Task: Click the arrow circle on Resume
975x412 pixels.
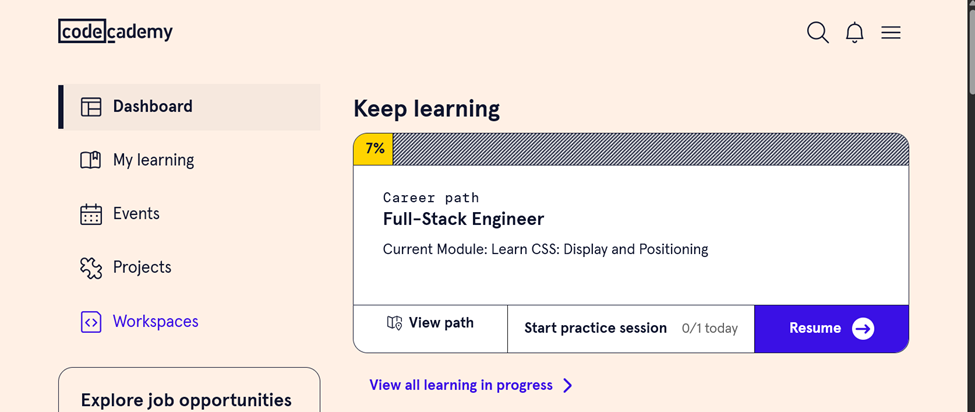Action: tap(863, 329)
